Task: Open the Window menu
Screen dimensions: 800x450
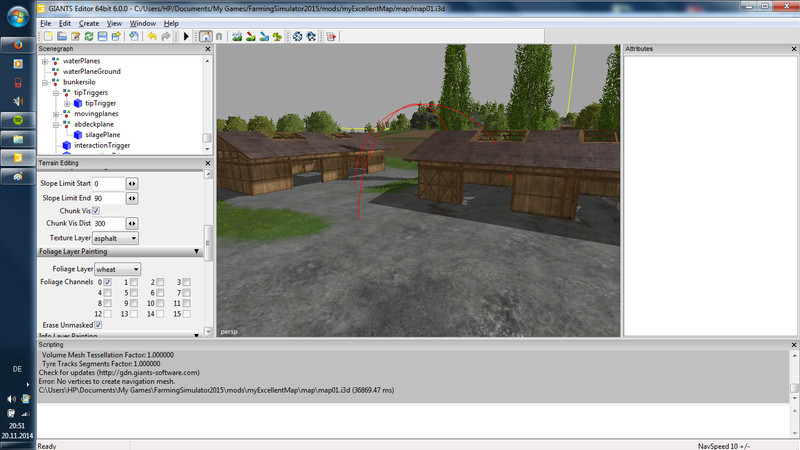Action: tap(142, 23)
